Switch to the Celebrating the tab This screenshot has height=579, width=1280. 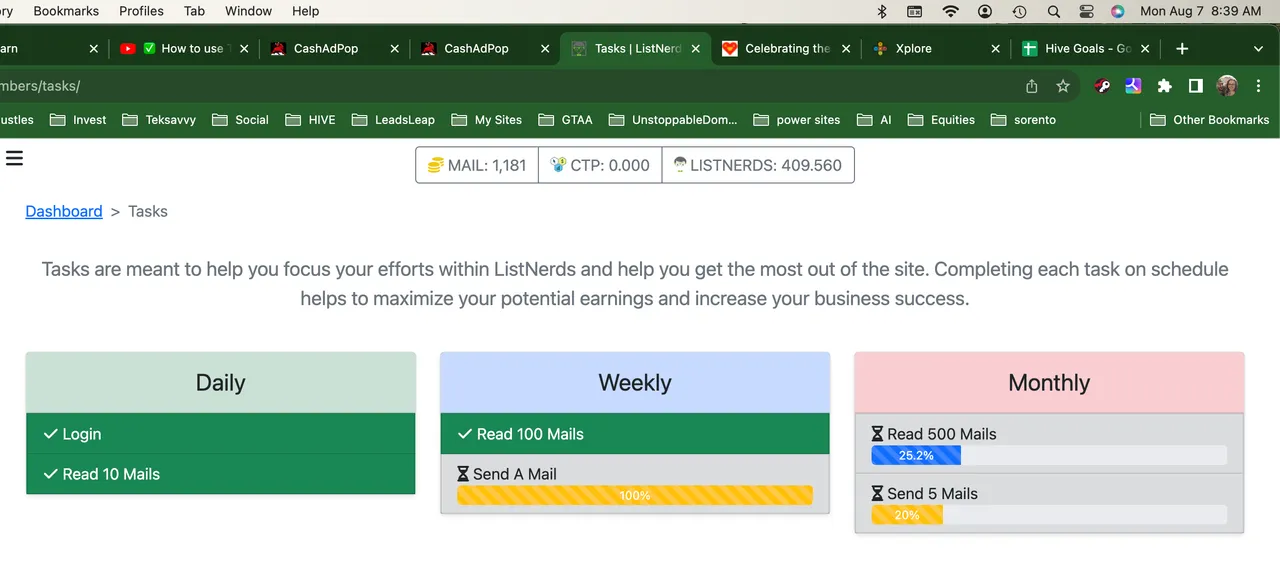(785, 48)
